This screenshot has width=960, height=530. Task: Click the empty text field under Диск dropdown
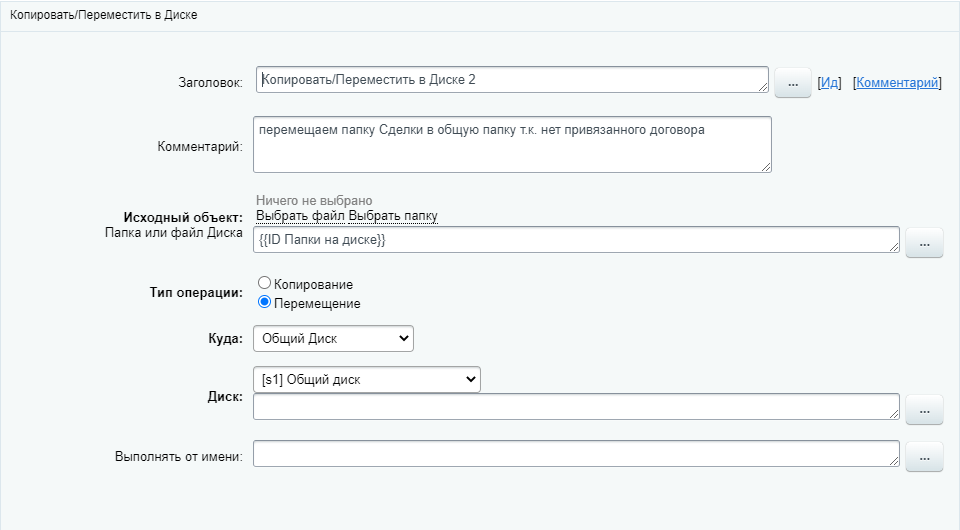tap(575, 406)
